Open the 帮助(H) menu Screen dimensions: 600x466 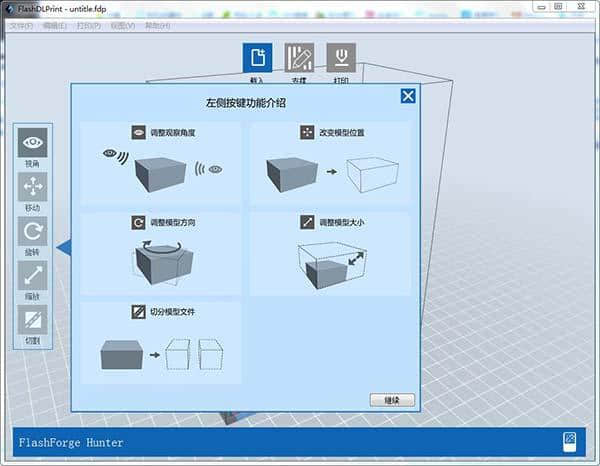(x=157, y=25)
